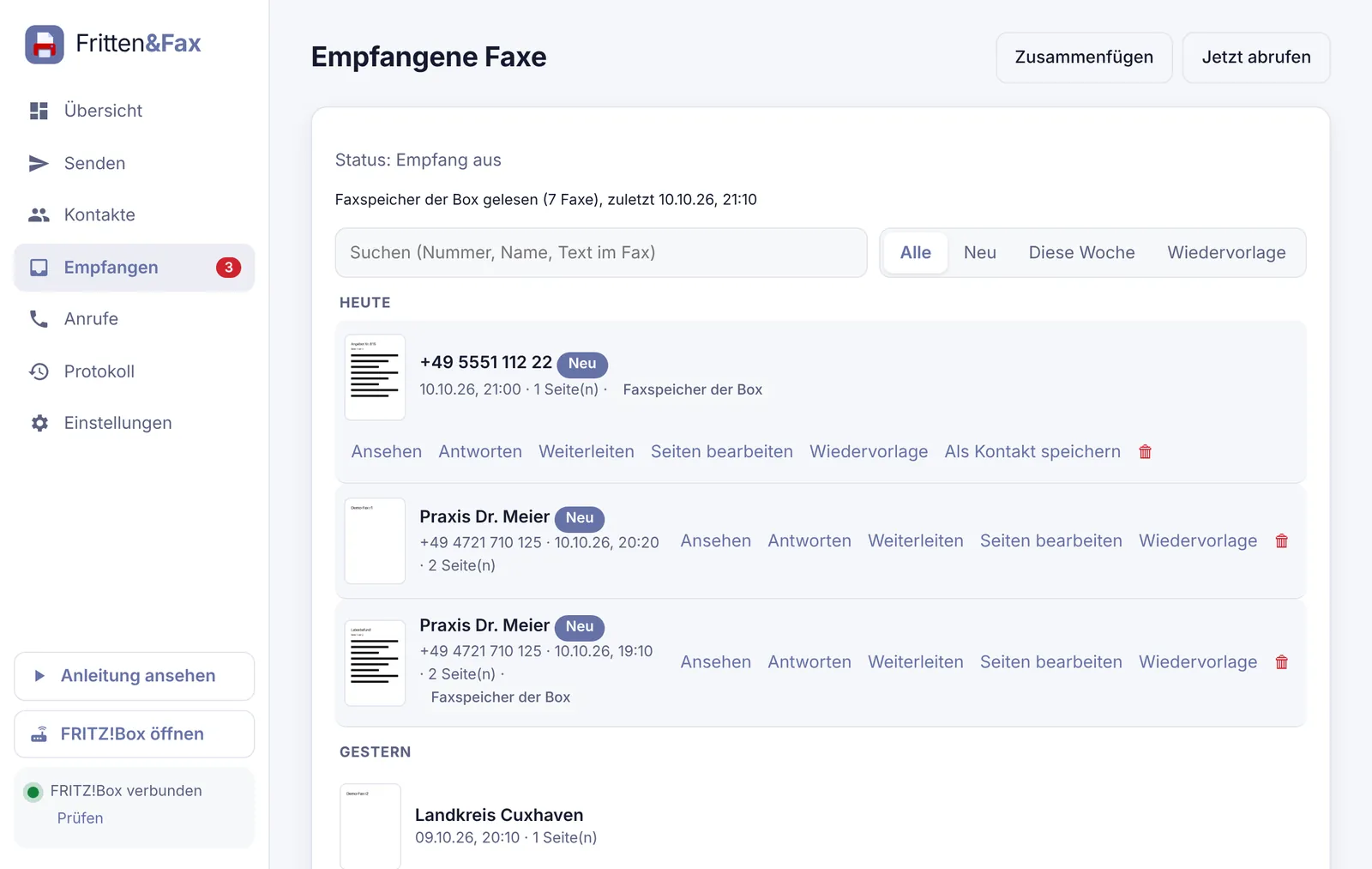Click the Fritten&Fax logo icon
Screen dimensions: 1372x869
coord(45,45)
